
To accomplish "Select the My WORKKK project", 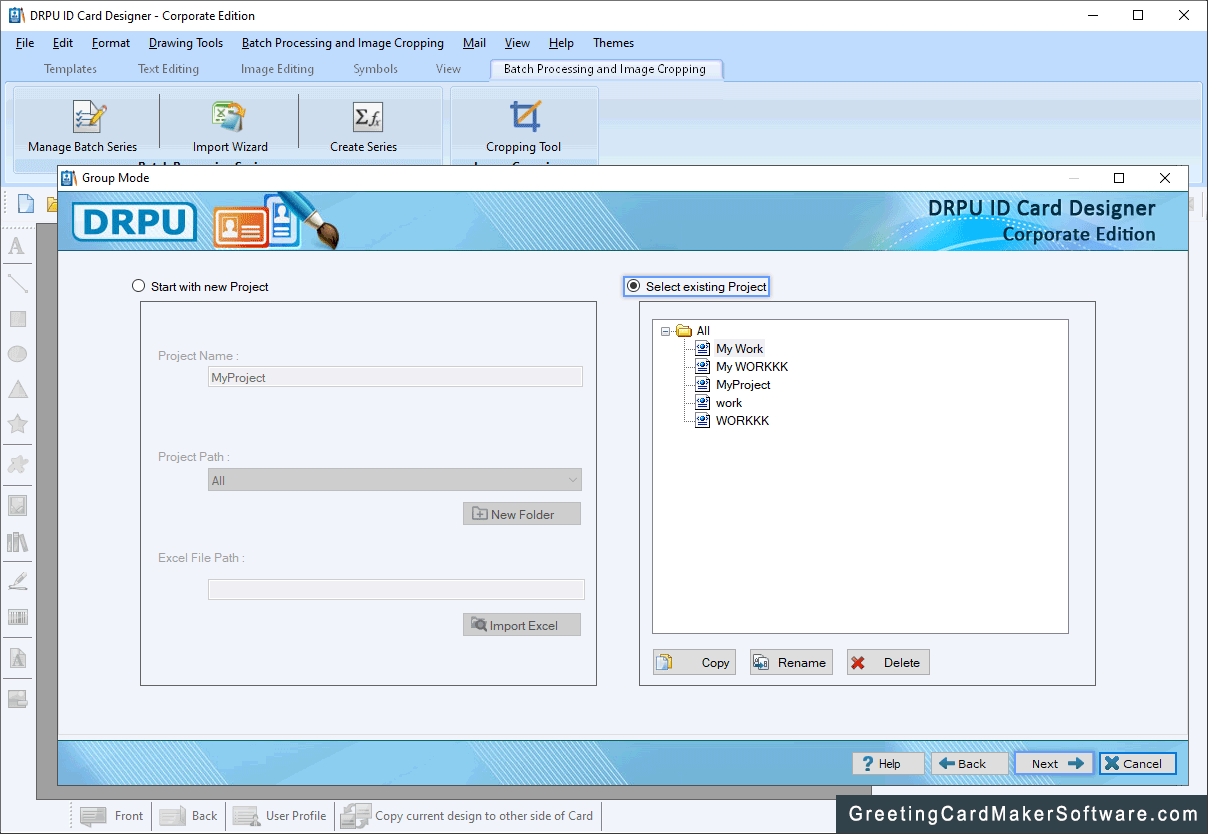I will (752, 367).
